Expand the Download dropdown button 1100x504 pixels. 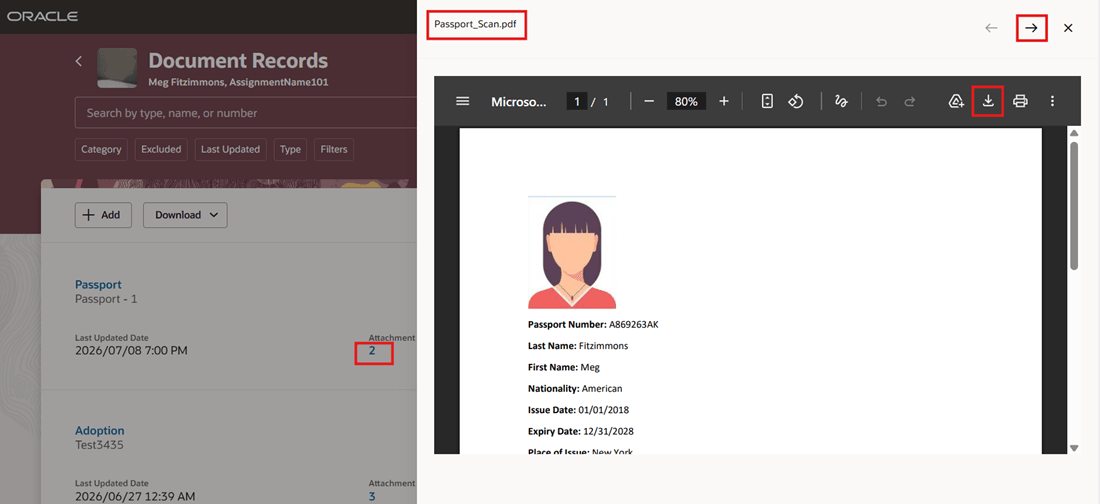coord(185,215)
